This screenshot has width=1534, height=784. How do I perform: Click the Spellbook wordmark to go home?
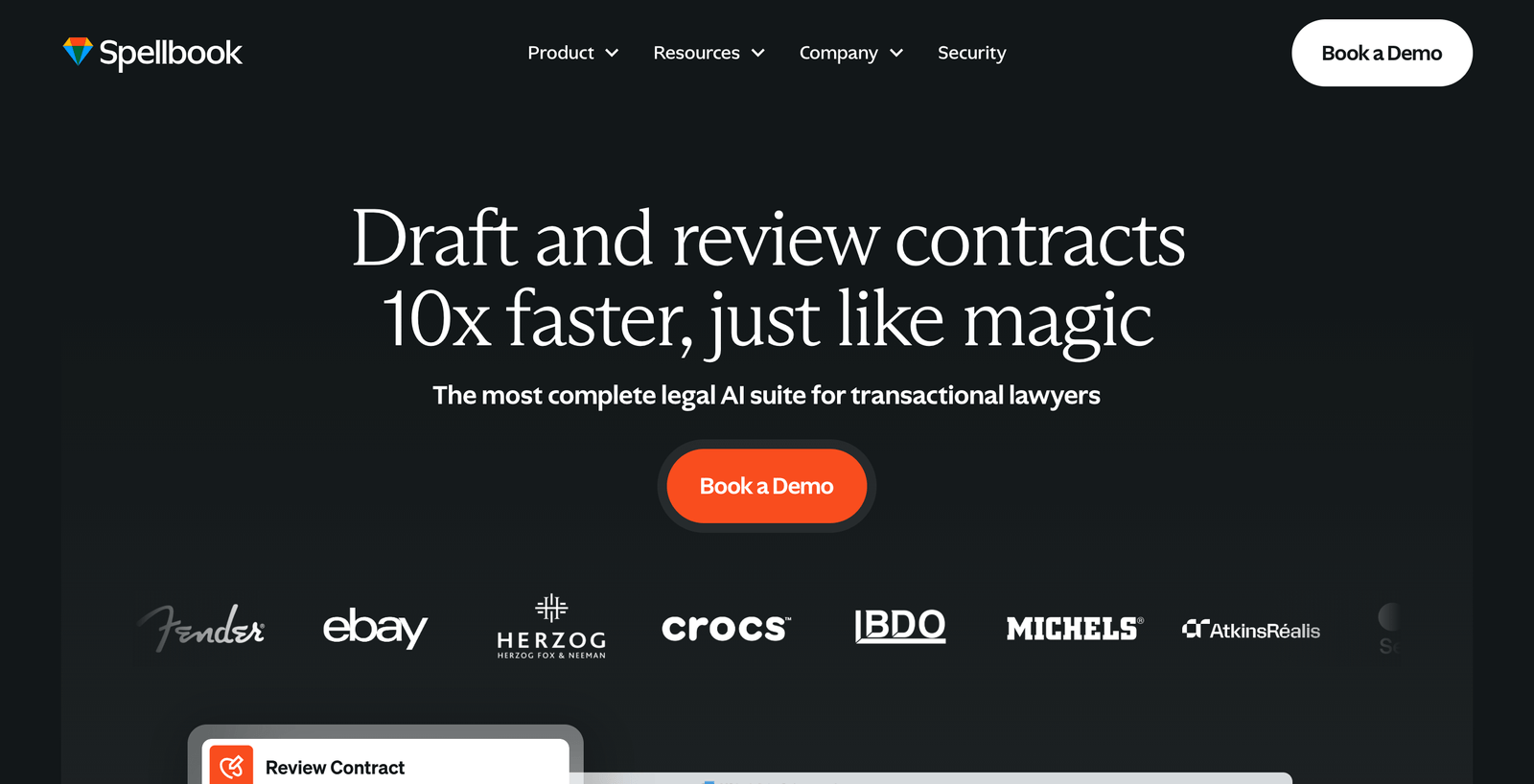(171, 54)
